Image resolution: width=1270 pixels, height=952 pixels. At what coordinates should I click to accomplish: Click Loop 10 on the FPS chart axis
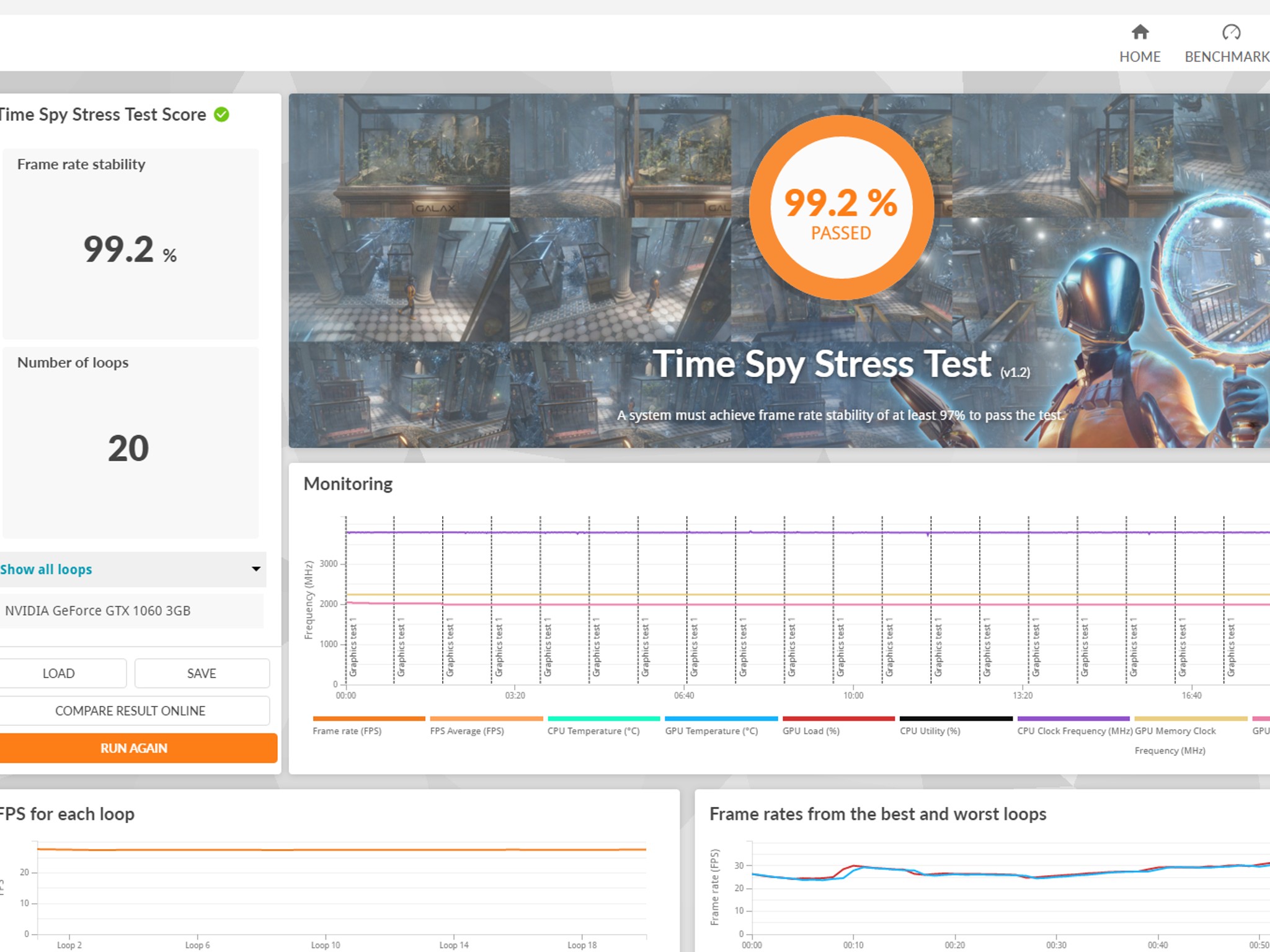(x=326, y=945)
